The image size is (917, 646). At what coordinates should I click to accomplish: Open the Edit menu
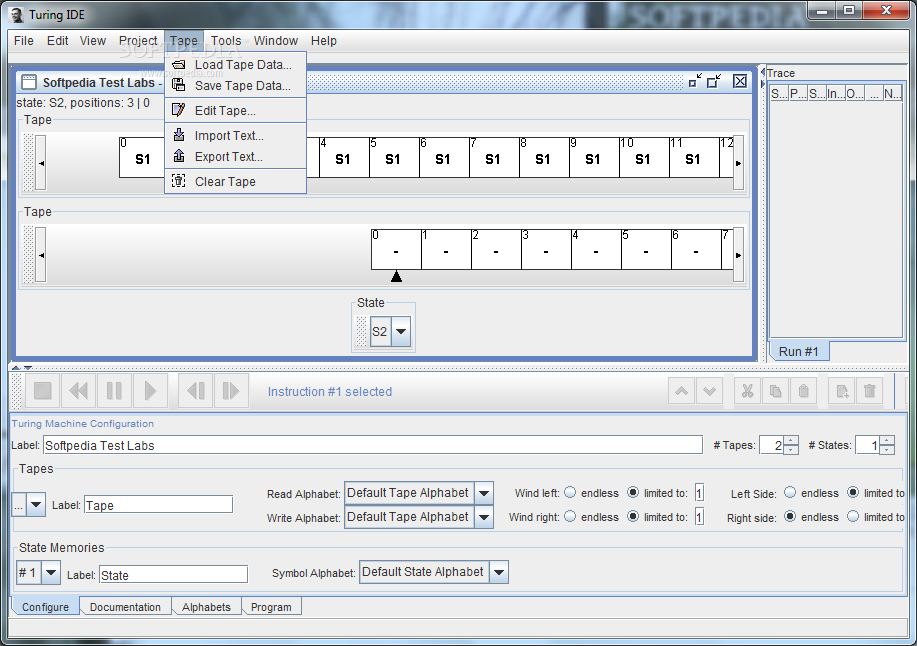(57, 41)
